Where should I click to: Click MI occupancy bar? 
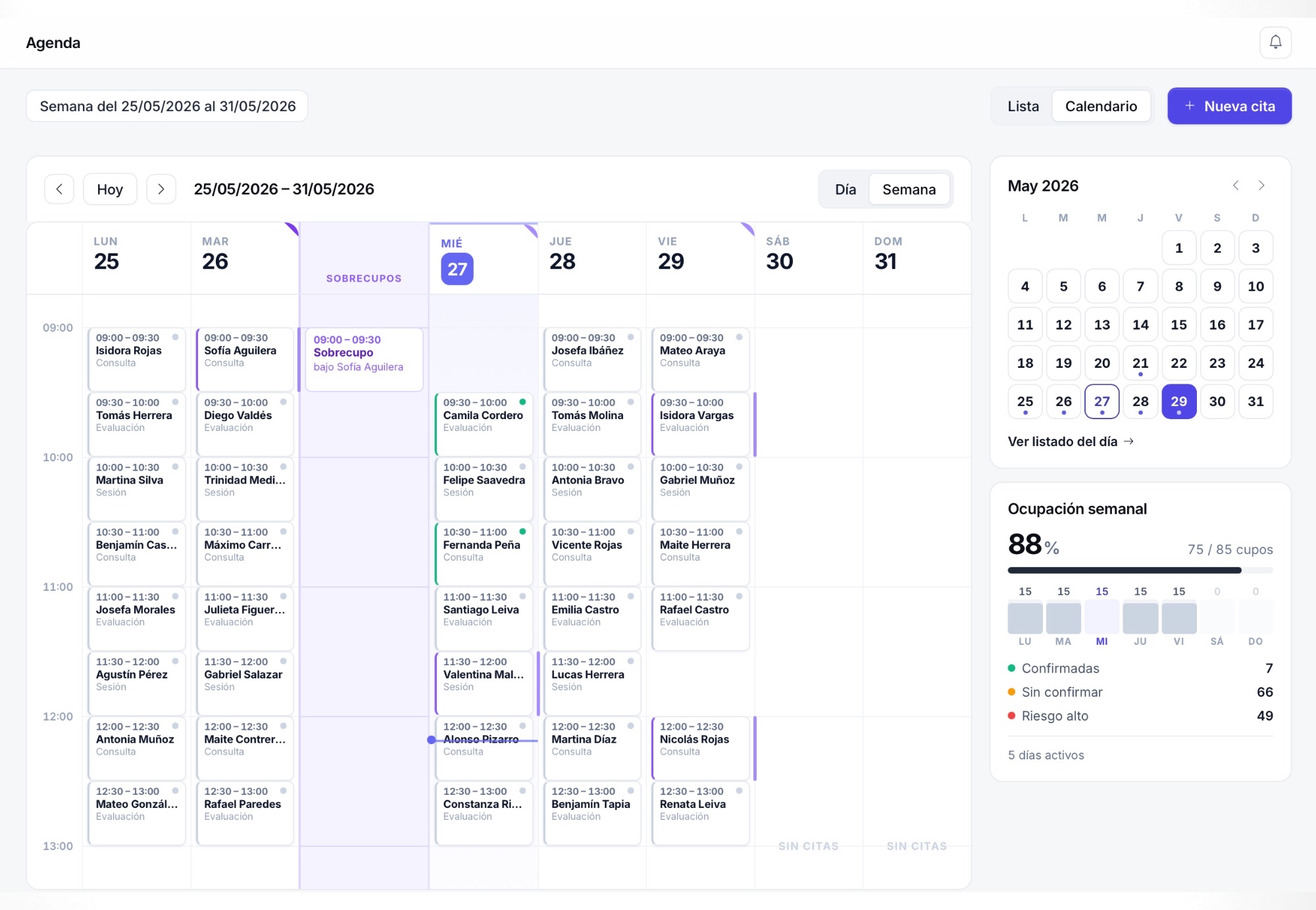click(x=1101, y=617)
